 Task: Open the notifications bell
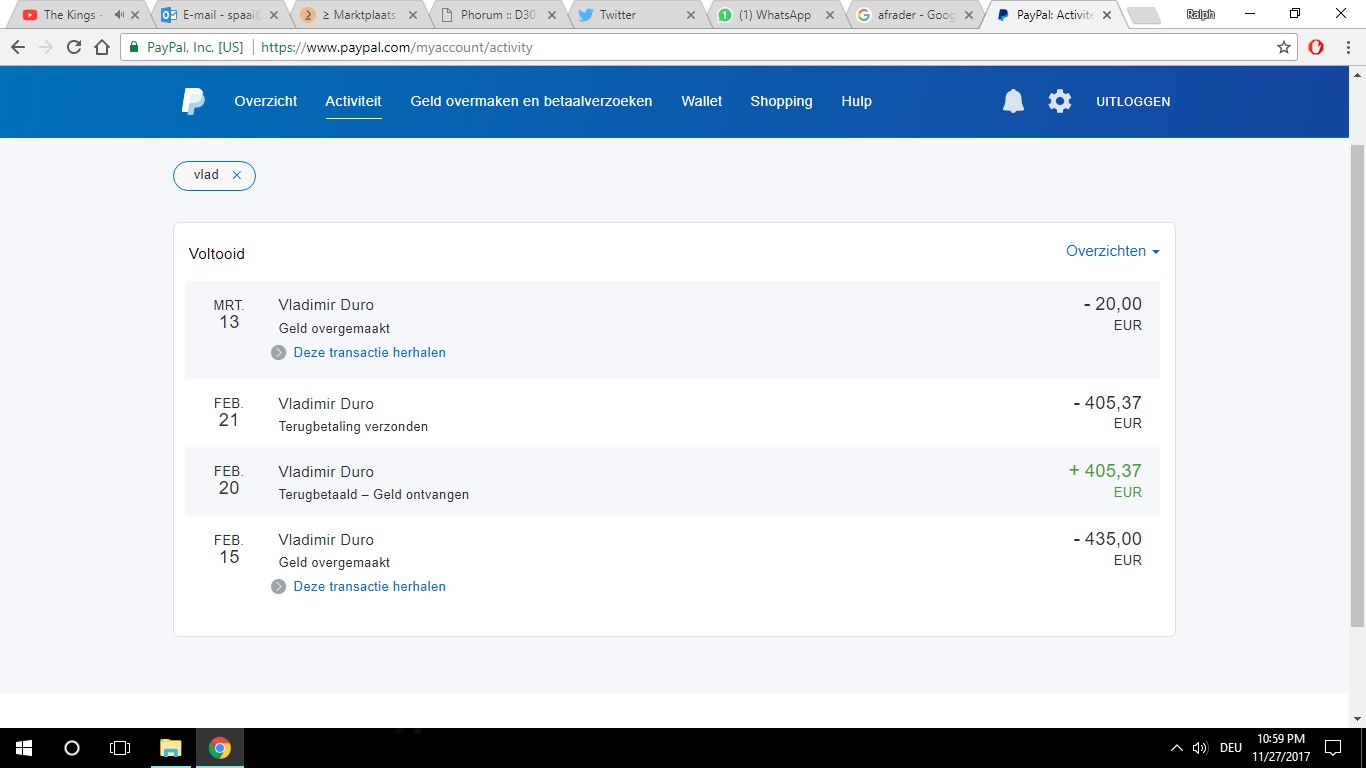pyautogui.click(x=1013, y=101)
